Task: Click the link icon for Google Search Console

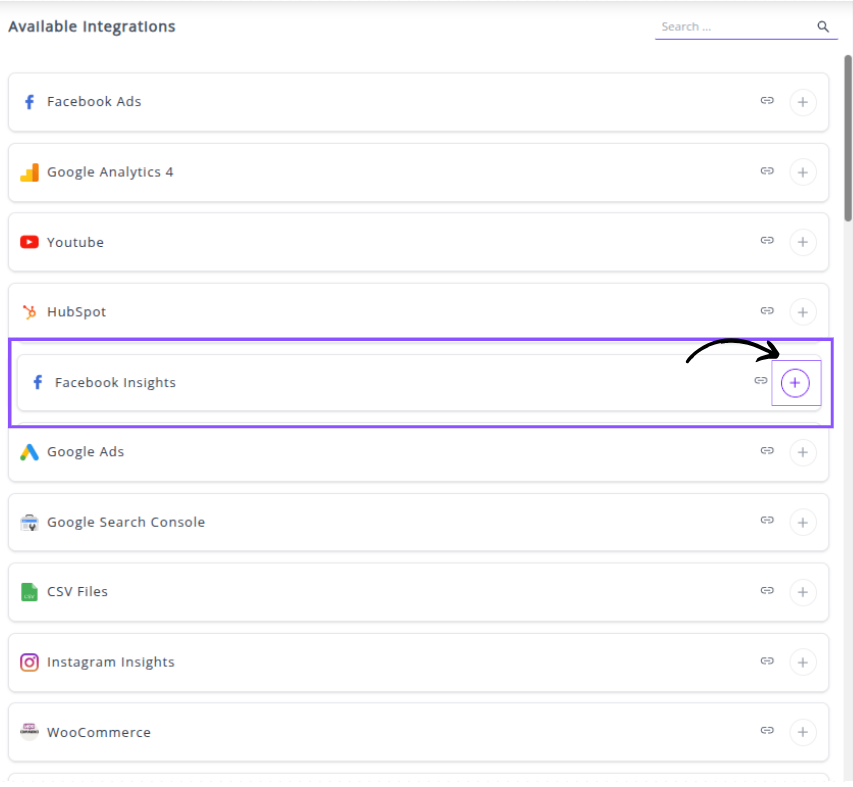Action: 767,521
